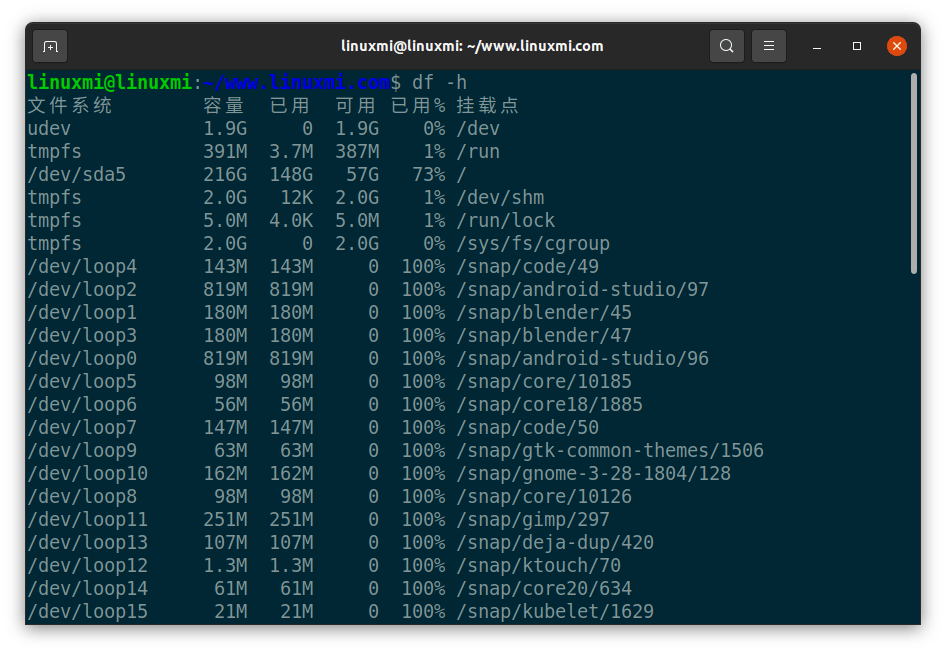Click the 73% usage value
Viewport: 946px width, 653px height.
(x=429, y=174)
